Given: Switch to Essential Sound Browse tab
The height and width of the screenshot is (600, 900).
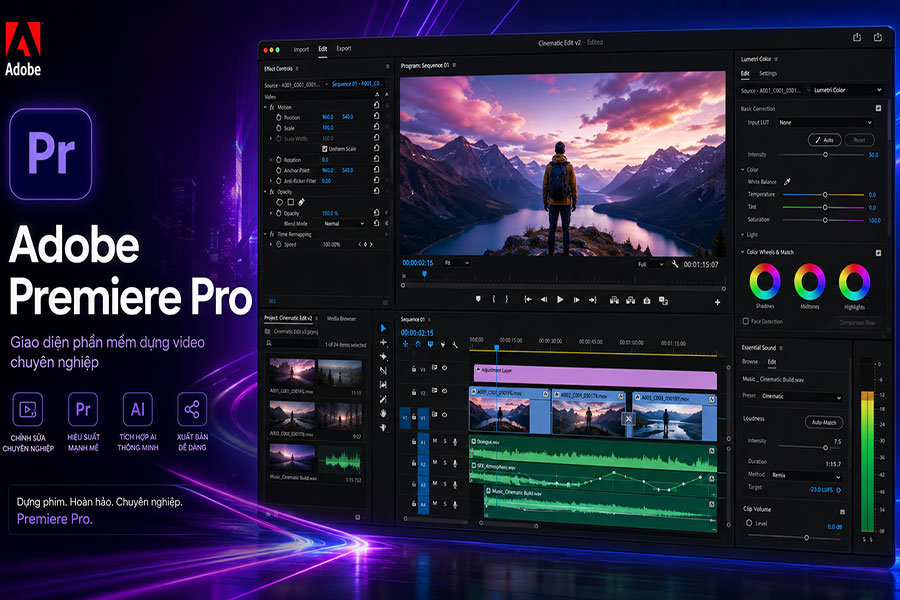Looking at the screenshot, I should point(750,362).
